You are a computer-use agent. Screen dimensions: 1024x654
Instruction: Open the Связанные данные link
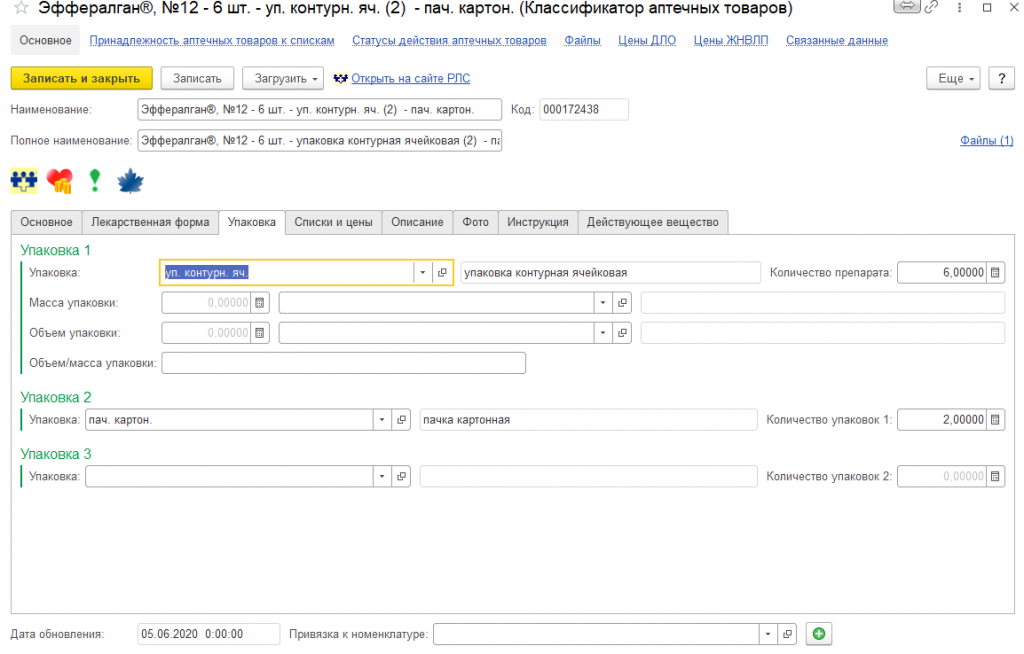tap(837, 41)
